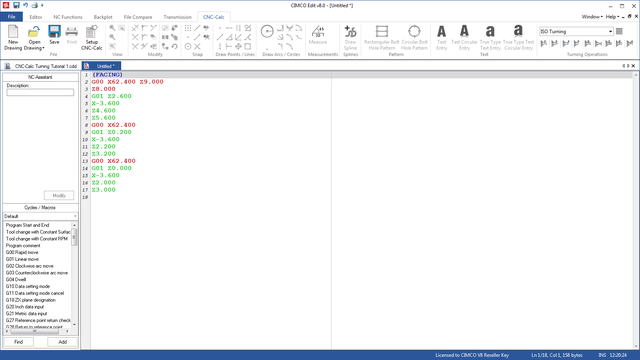Click the macro list vertical scrollbar
Image resolution: width=640 pixels, height=360 pixels.
74,275
